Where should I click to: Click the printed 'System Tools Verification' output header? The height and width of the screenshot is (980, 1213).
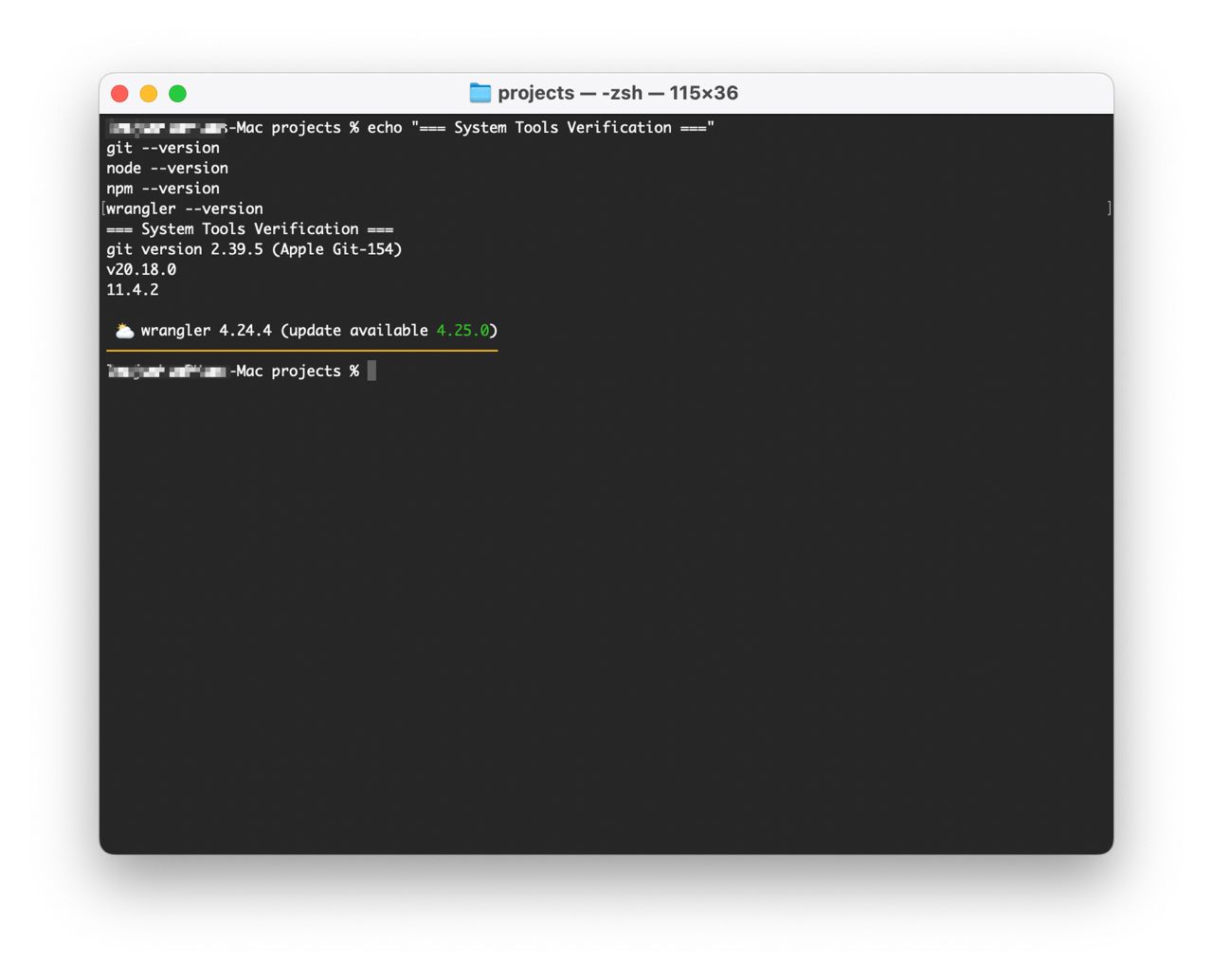point(249,228)
